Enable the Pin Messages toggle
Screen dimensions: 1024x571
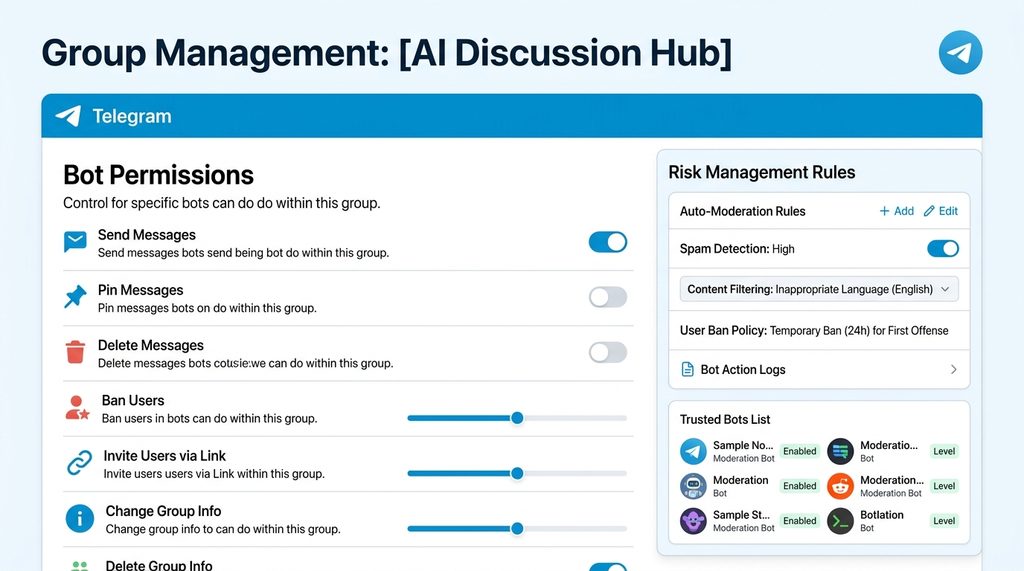pyautogui.click(x=608, y=297)
